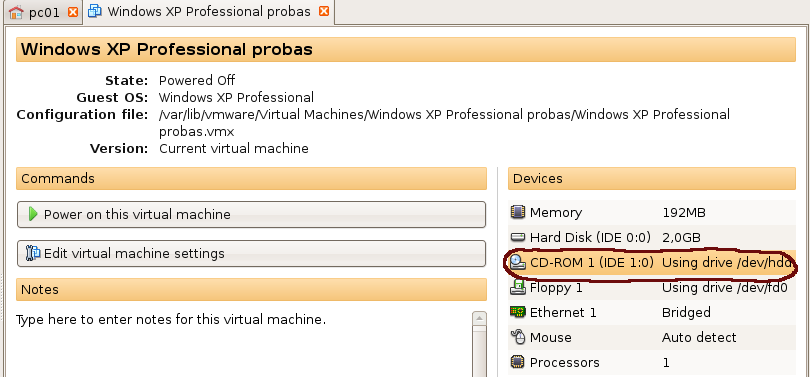Viewport: 810px width, 377px height.
Task: Click the Notes section header
Action: pos(252,290)
